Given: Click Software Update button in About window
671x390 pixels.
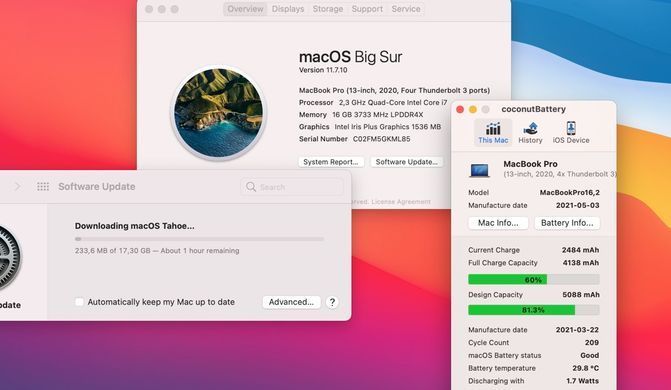Looking at the screenshot, I should tap(407, 162).
